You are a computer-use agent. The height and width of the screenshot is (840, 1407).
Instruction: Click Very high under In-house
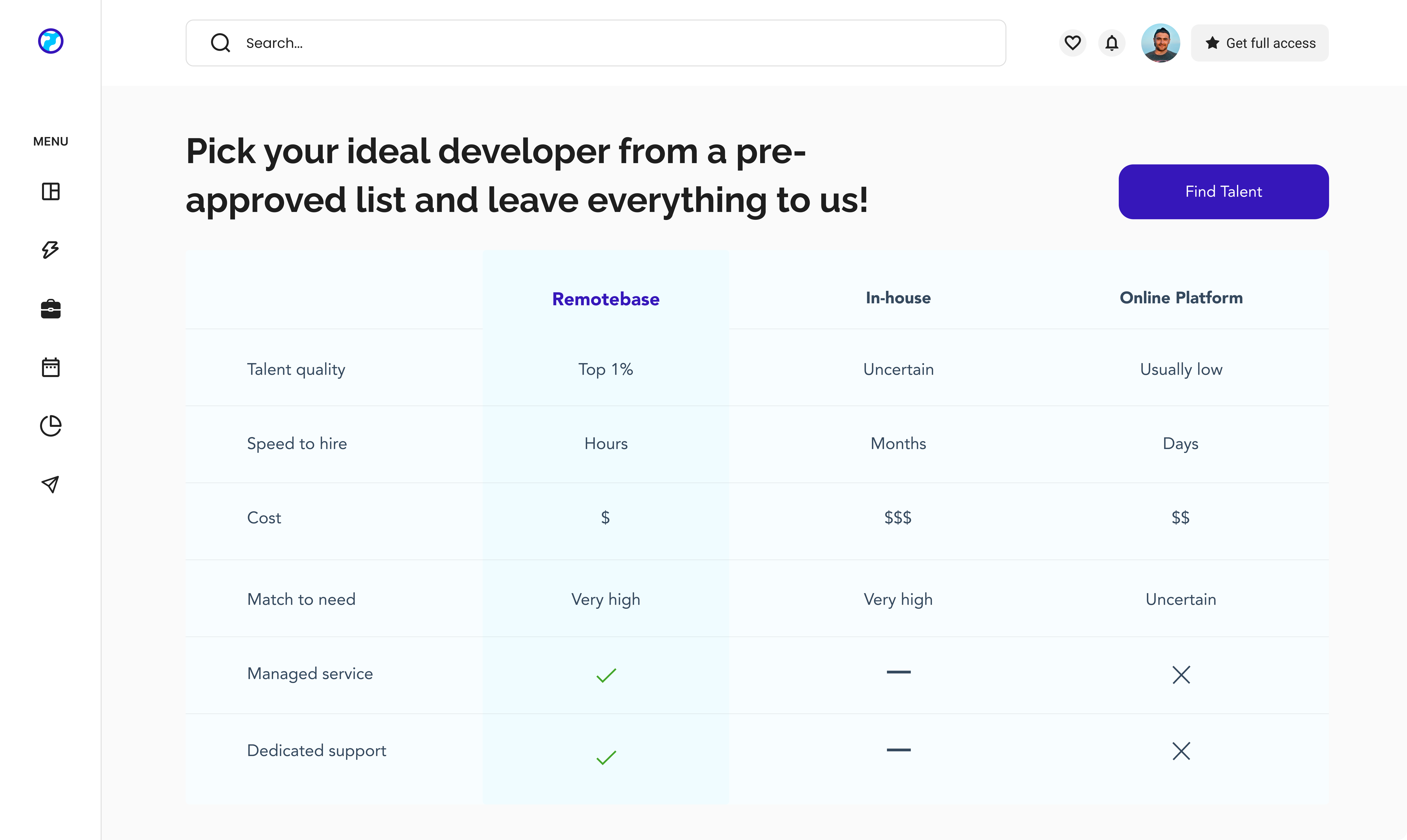898,599
